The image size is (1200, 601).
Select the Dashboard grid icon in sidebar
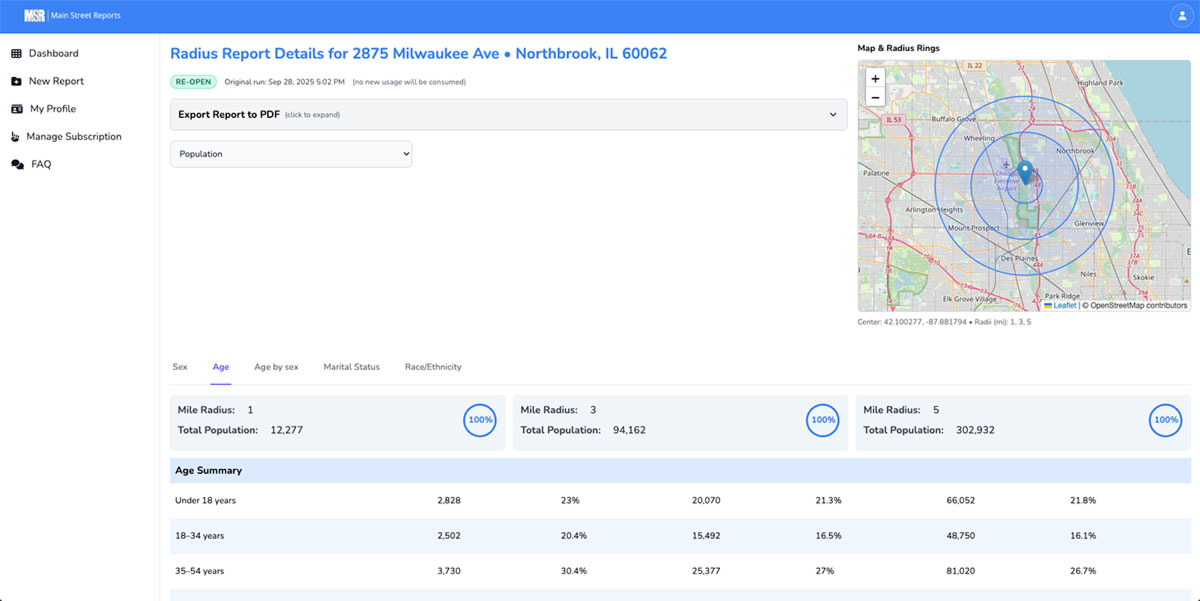pos(15,53)
